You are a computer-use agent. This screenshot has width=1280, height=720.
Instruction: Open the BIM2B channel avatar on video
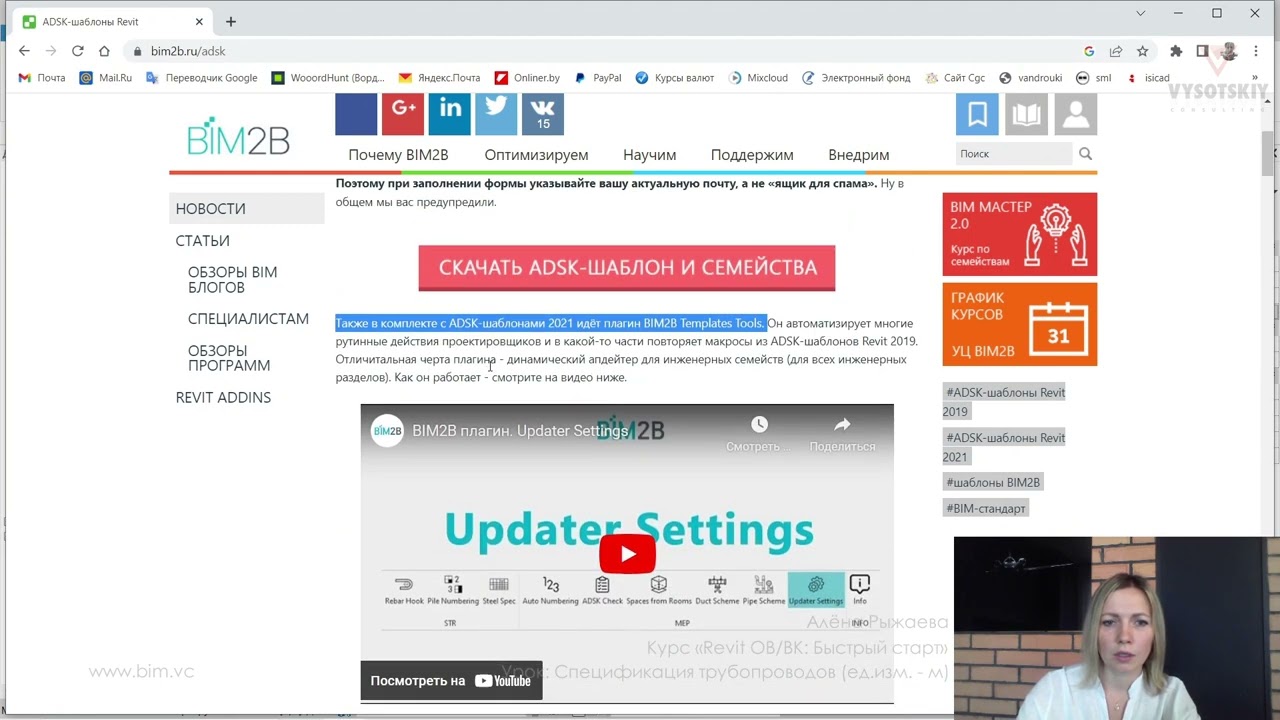coord(387,431)
